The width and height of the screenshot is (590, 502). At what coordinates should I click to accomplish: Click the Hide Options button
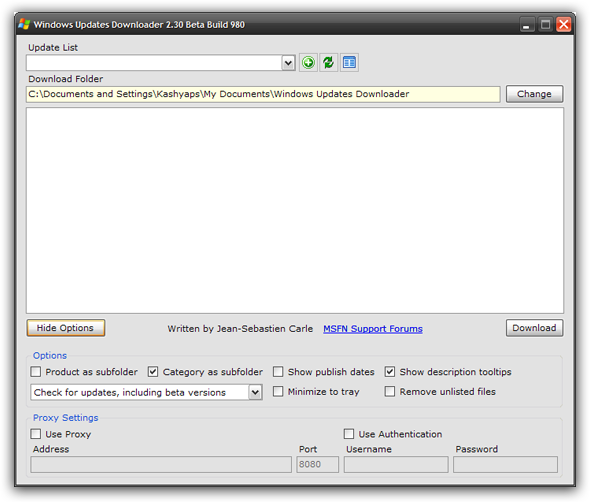[x=65, y=328]
